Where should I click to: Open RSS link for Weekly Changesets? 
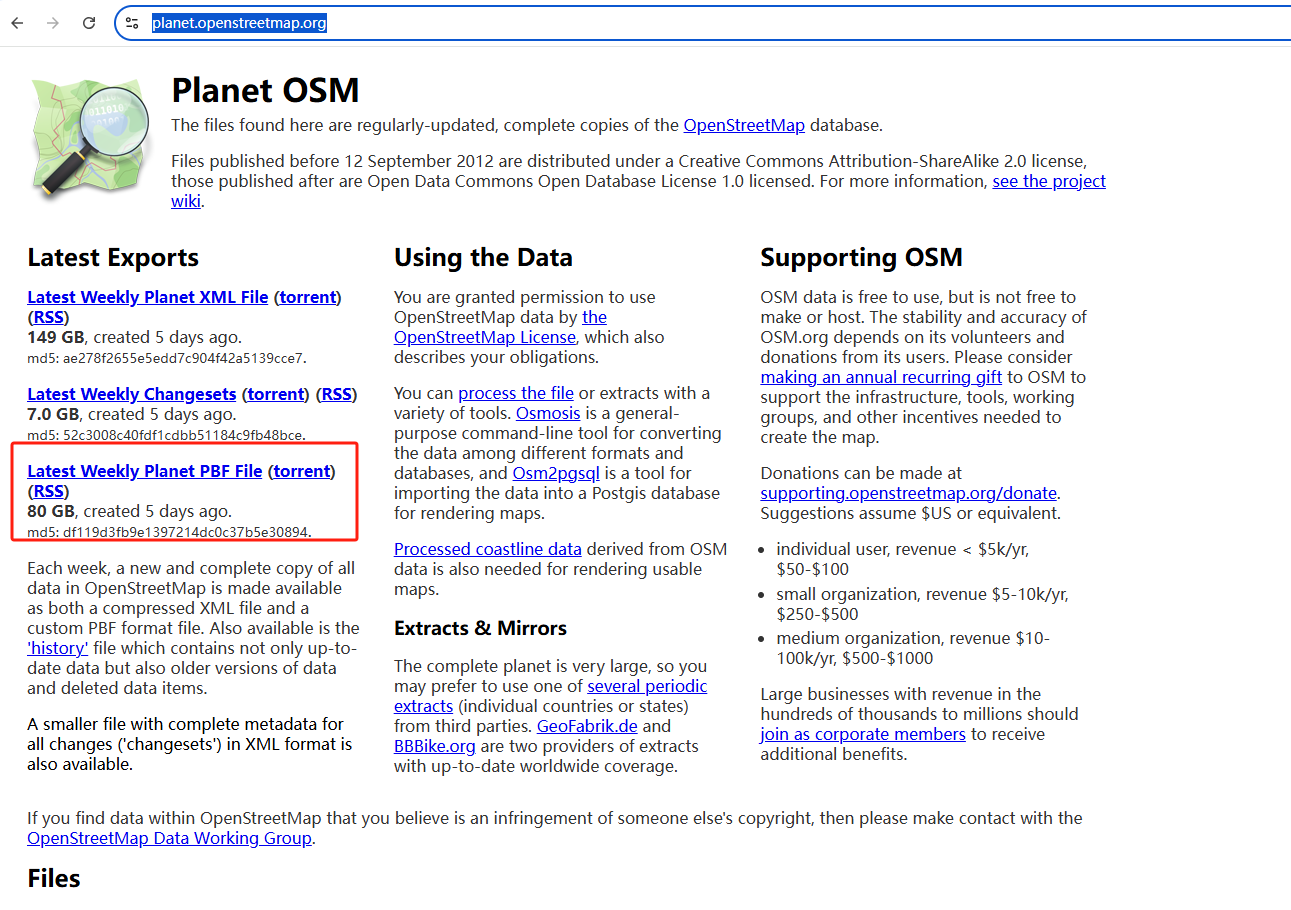pos(337,394)
